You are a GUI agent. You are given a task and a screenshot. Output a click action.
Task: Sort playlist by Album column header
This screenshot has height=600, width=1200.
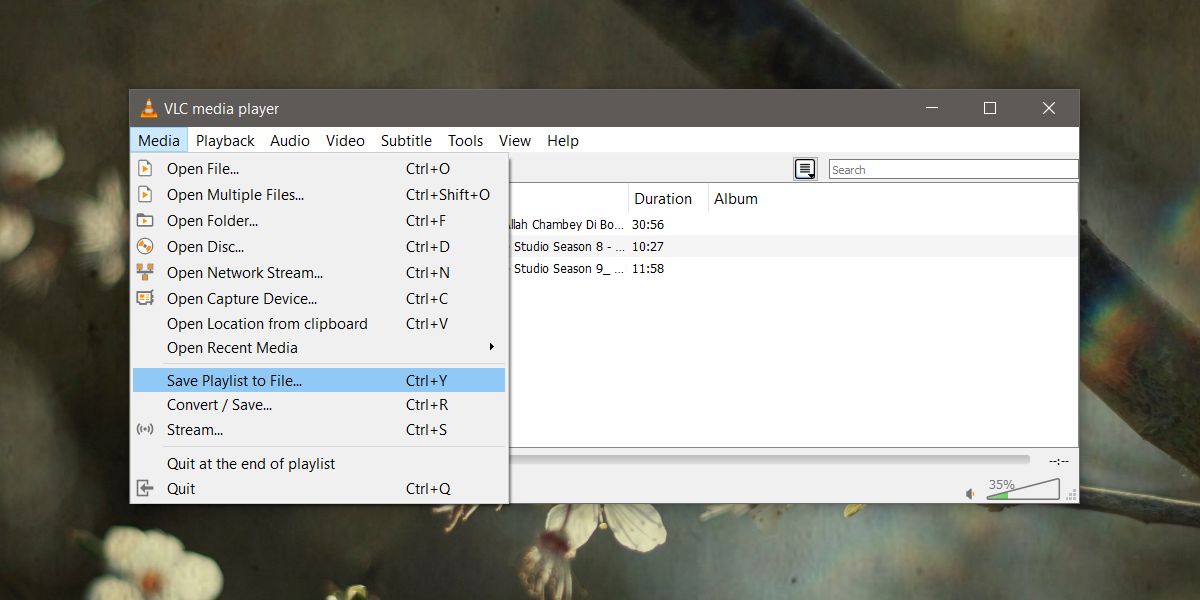[x=893, y=198]
